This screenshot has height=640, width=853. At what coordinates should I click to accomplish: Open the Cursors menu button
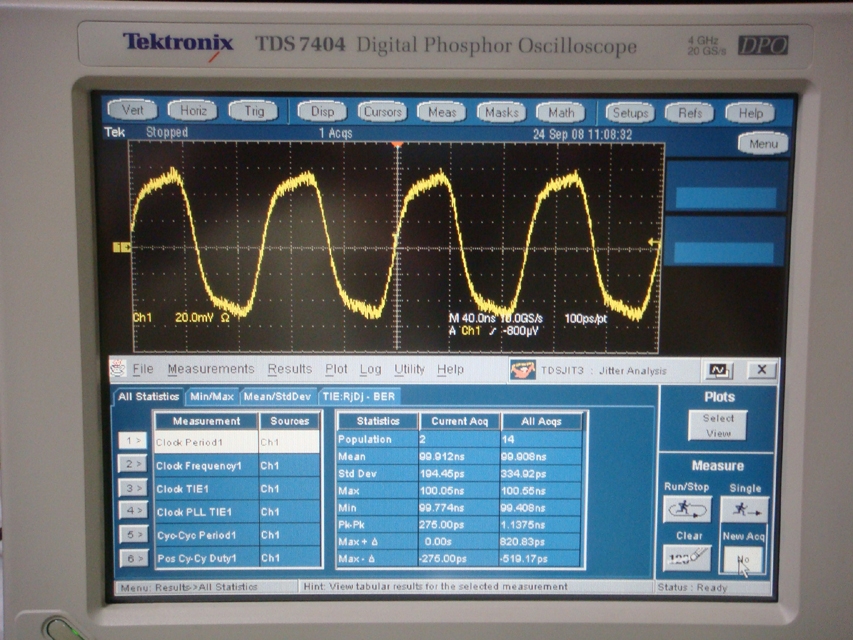click(x=382, y=112)
